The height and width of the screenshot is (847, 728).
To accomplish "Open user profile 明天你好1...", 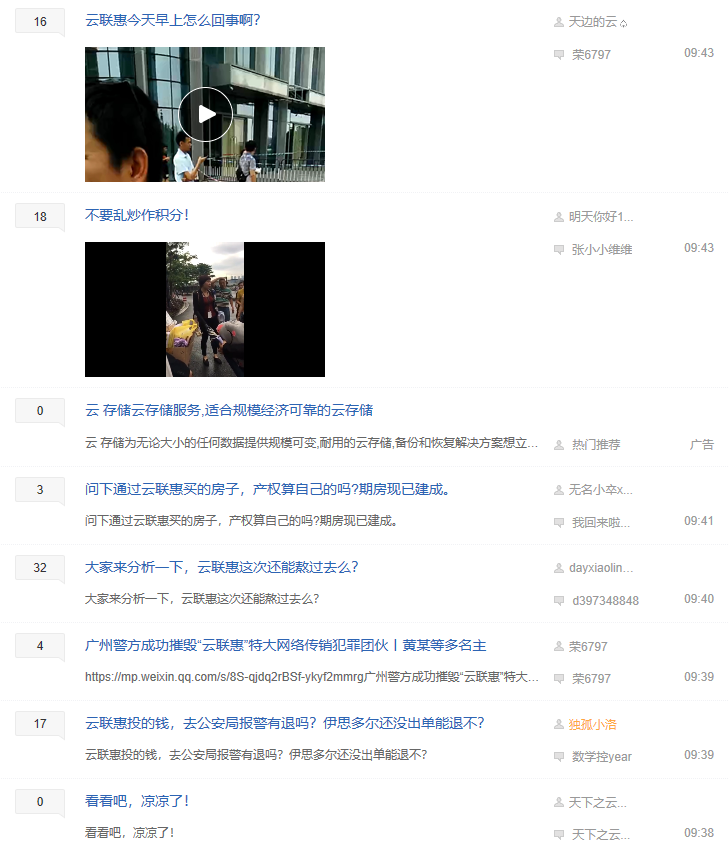I will coord(600,217).
